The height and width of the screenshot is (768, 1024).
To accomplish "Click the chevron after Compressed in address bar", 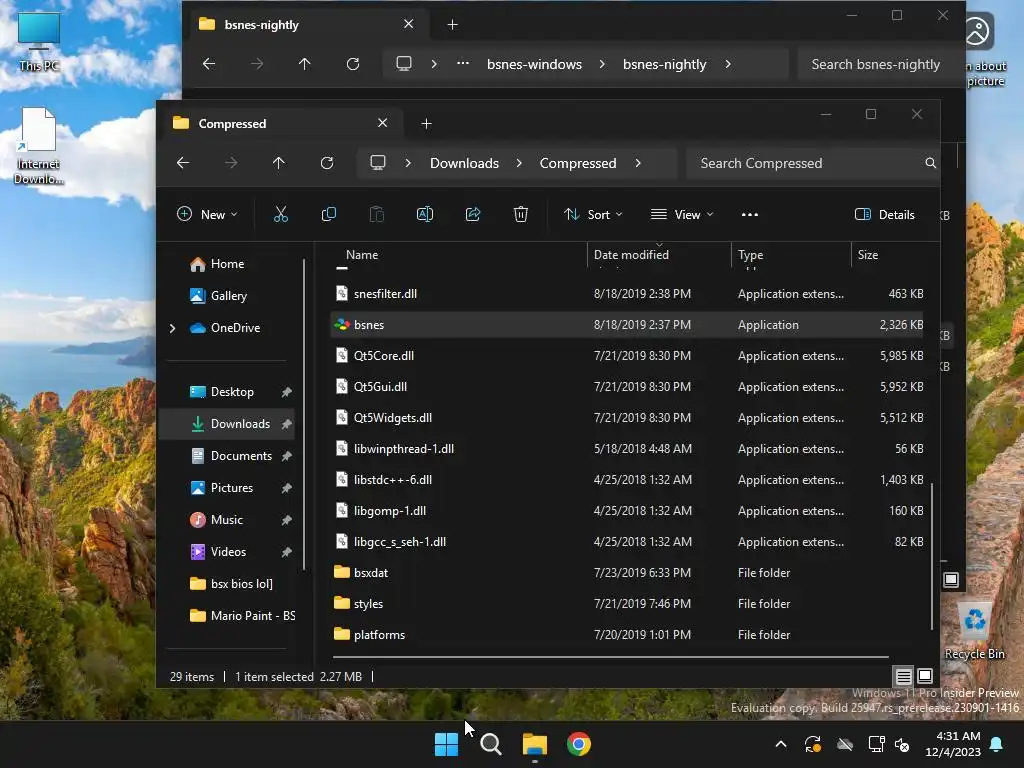I will pyautogui.click(x=638, y=163).
